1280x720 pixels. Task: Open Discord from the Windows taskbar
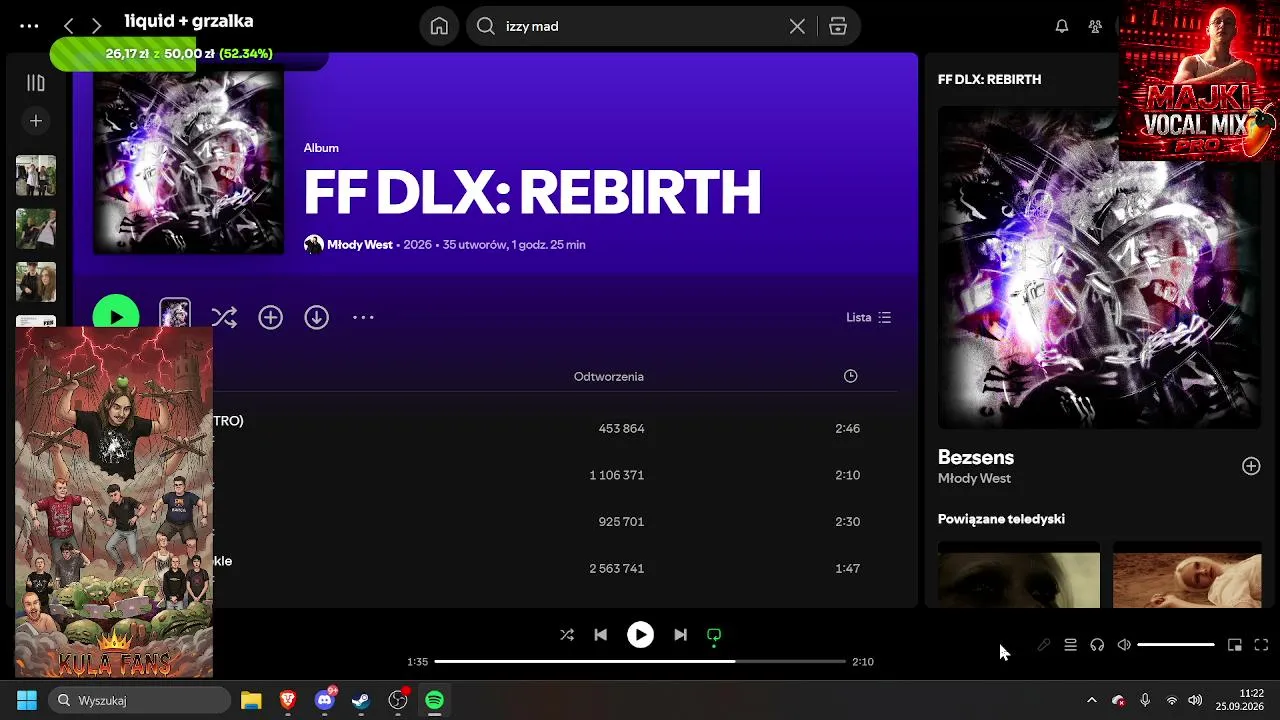click(x=325, y=700)
